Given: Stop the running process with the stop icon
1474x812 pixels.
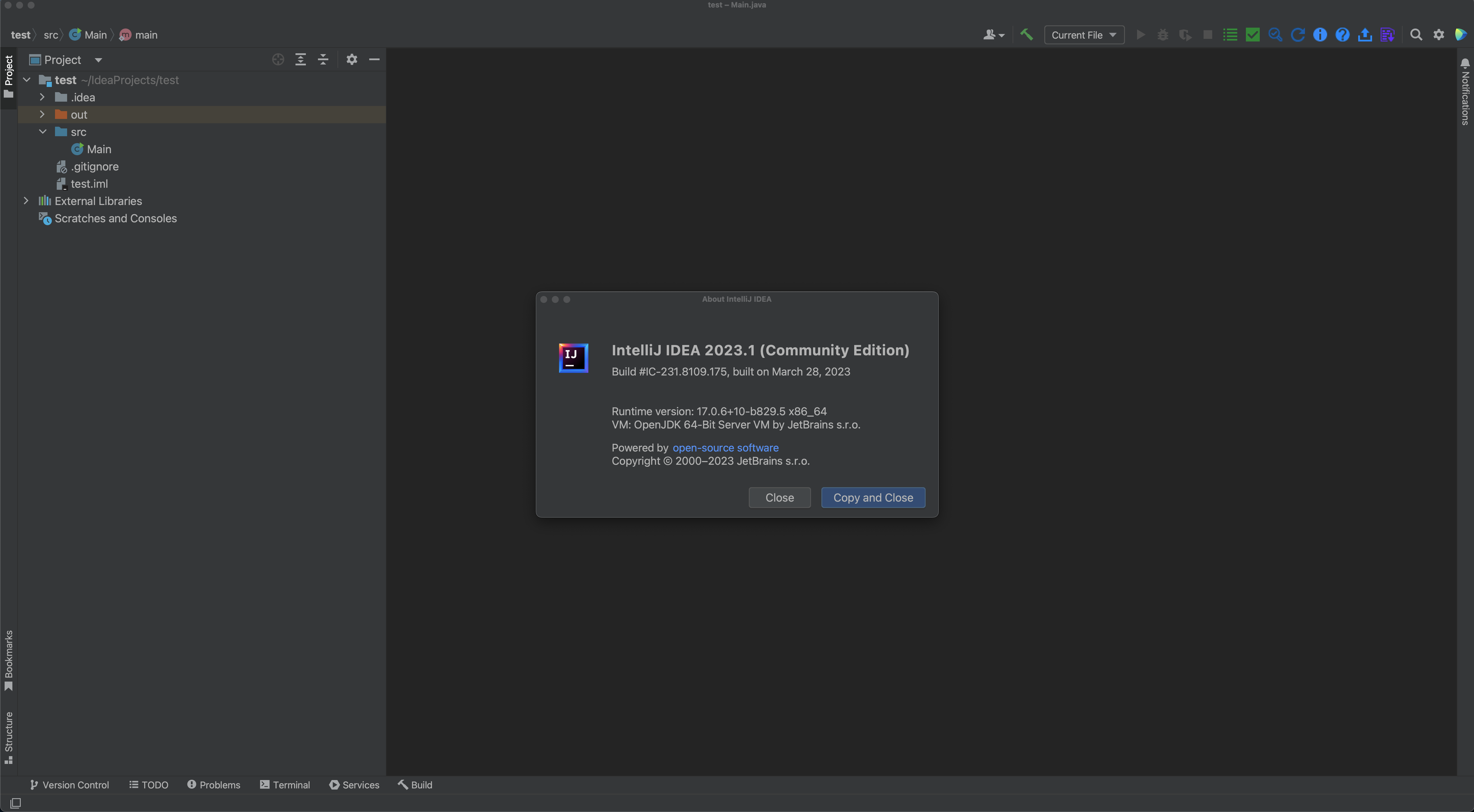Looking at the screenshot, I should 1207,34.
